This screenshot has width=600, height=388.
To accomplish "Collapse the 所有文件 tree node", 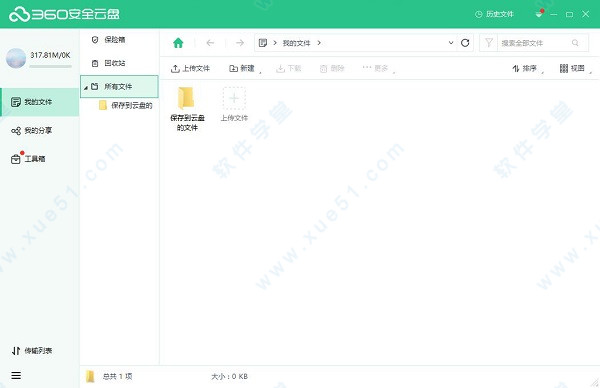I will pos(86,88).
